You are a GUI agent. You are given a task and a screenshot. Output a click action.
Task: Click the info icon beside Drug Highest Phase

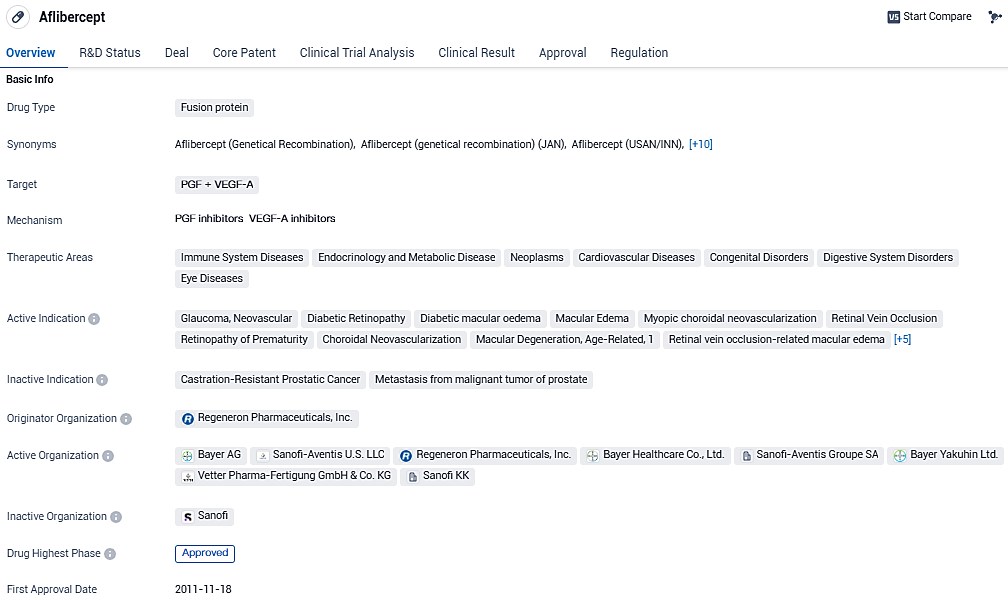coord(110,554)
